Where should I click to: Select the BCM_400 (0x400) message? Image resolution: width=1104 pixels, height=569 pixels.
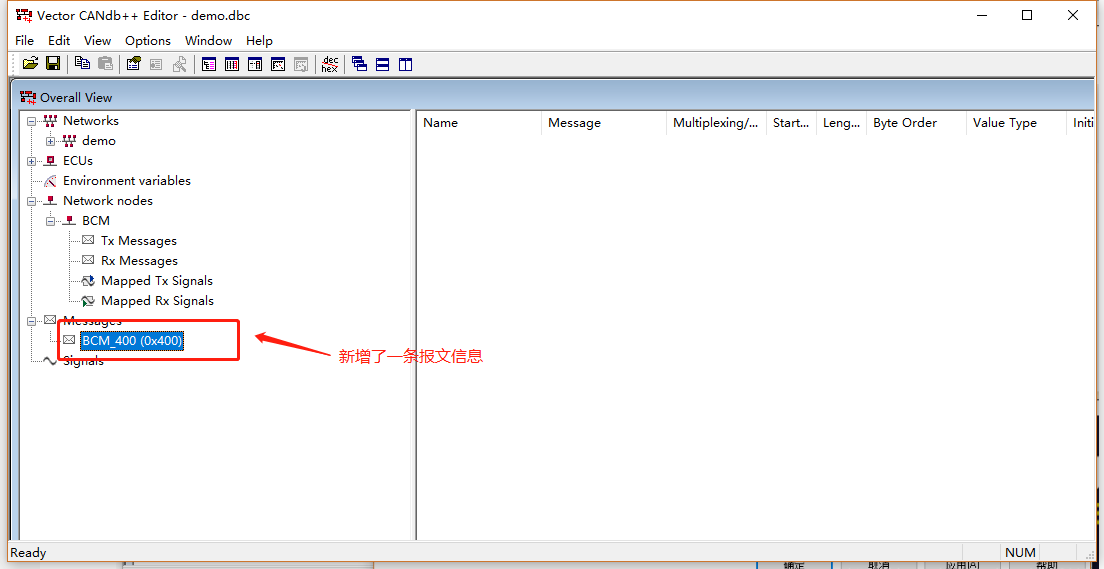[x=132, y=341]
